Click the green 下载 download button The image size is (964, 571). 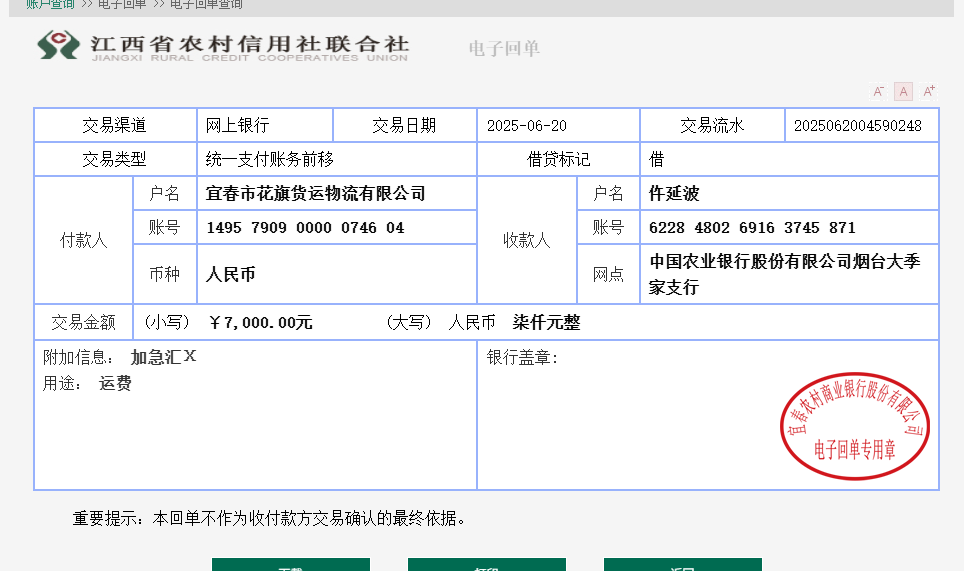[291, 565]
